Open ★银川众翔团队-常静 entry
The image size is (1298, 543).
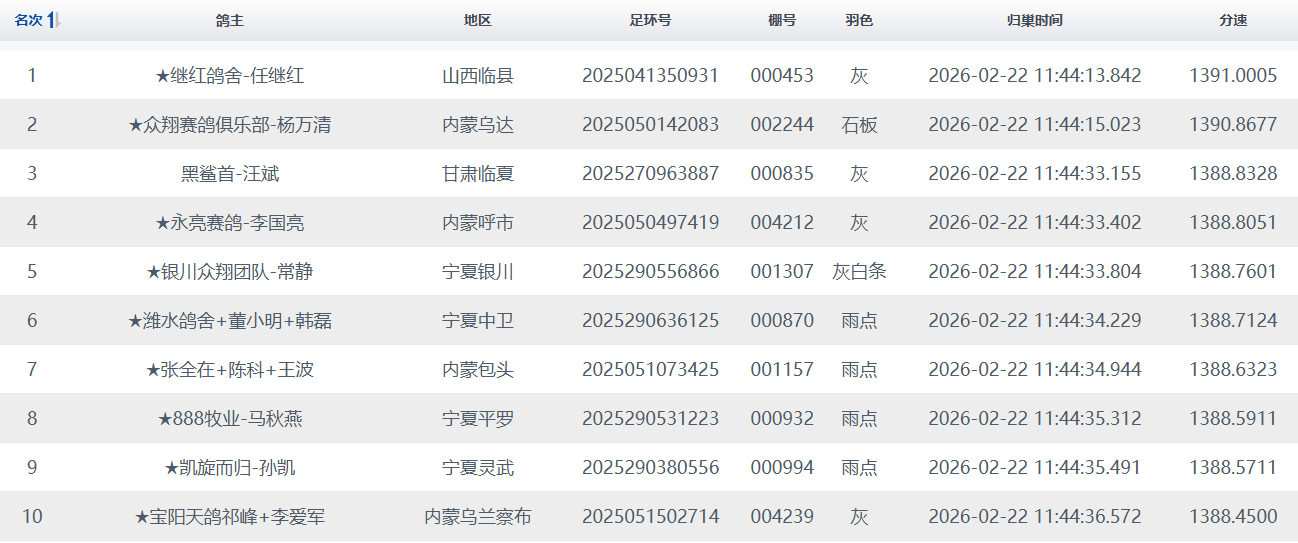click(230, 272)
